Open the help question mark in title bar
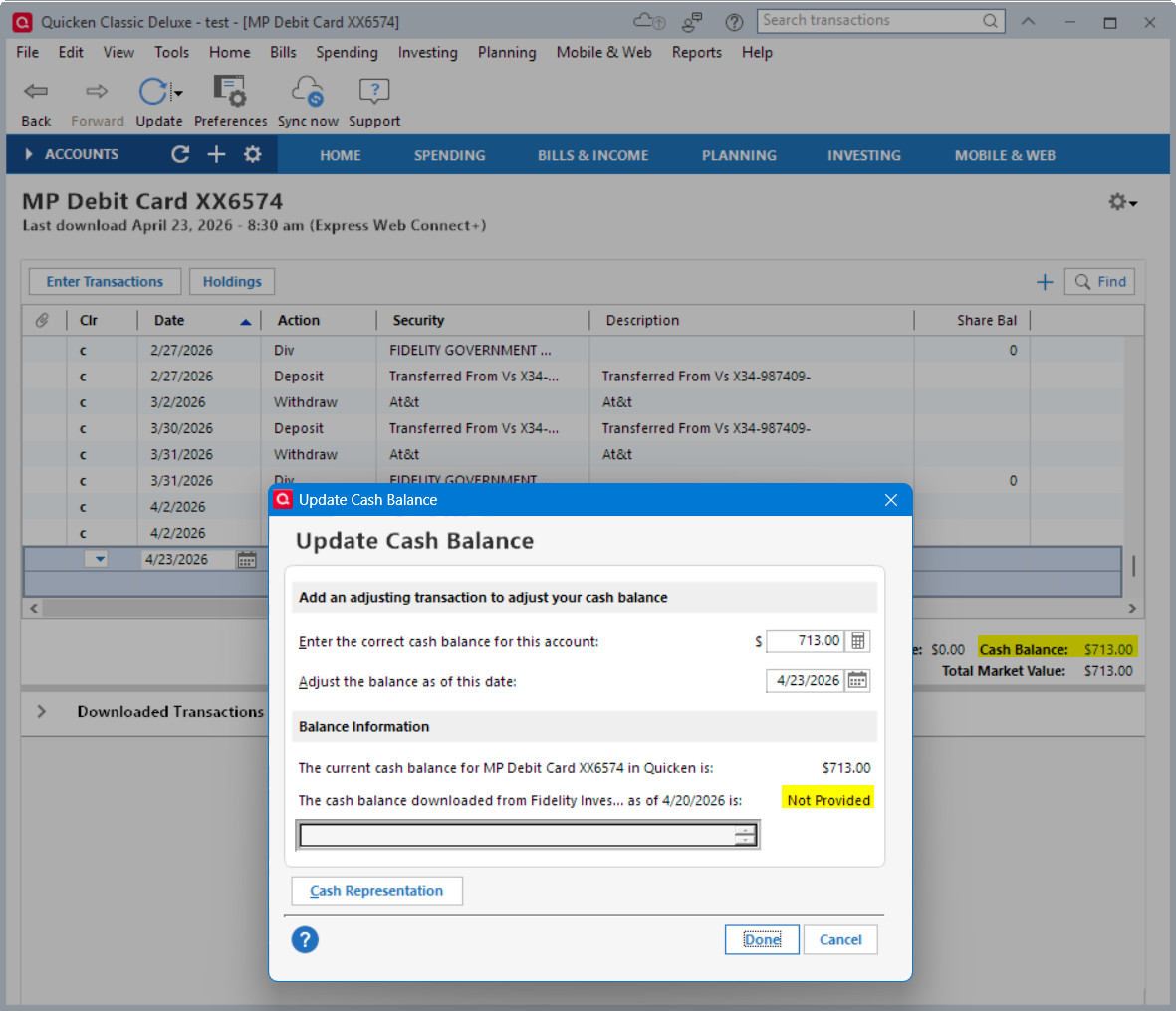This screenshot has width=1176, height=1011. click(x=734, y=22)
